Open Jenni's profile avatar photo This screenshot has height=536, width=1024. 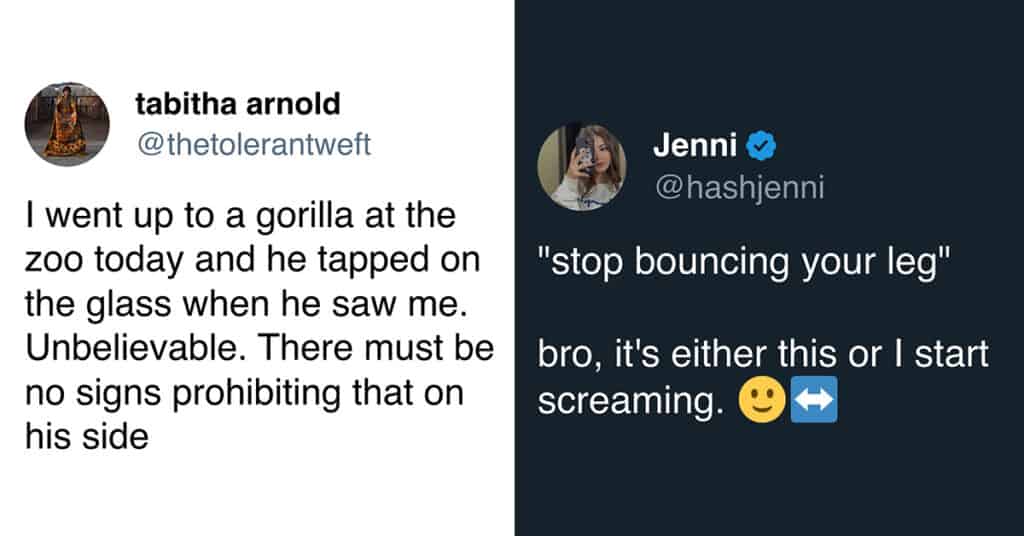click(x=582, y=167)
